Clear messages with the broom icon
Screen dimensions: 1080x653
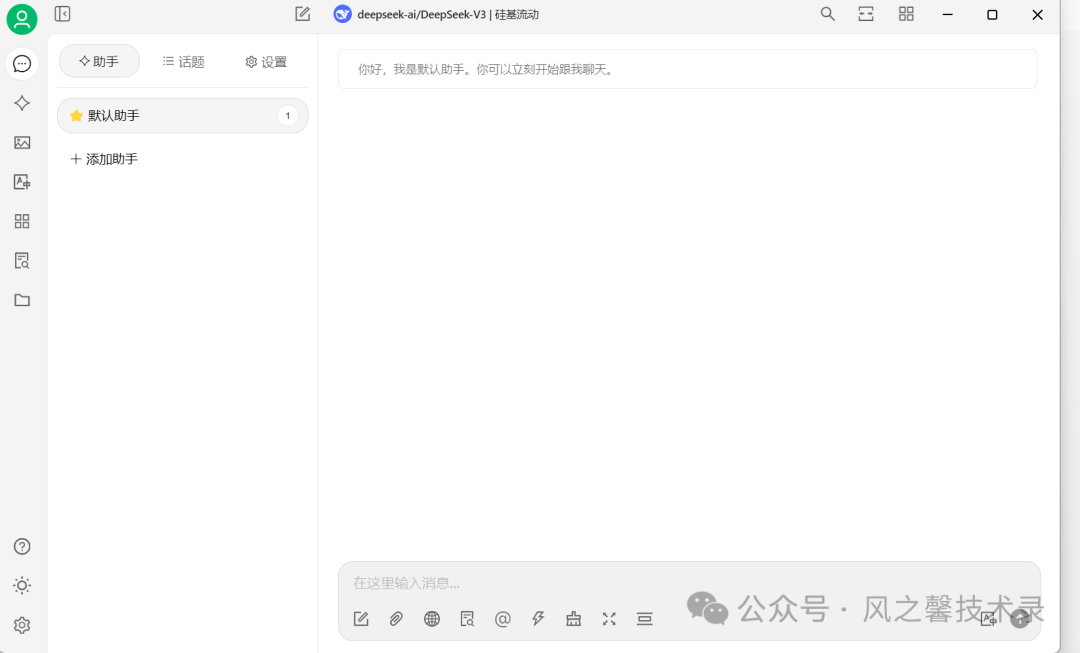tap(574, 619)
